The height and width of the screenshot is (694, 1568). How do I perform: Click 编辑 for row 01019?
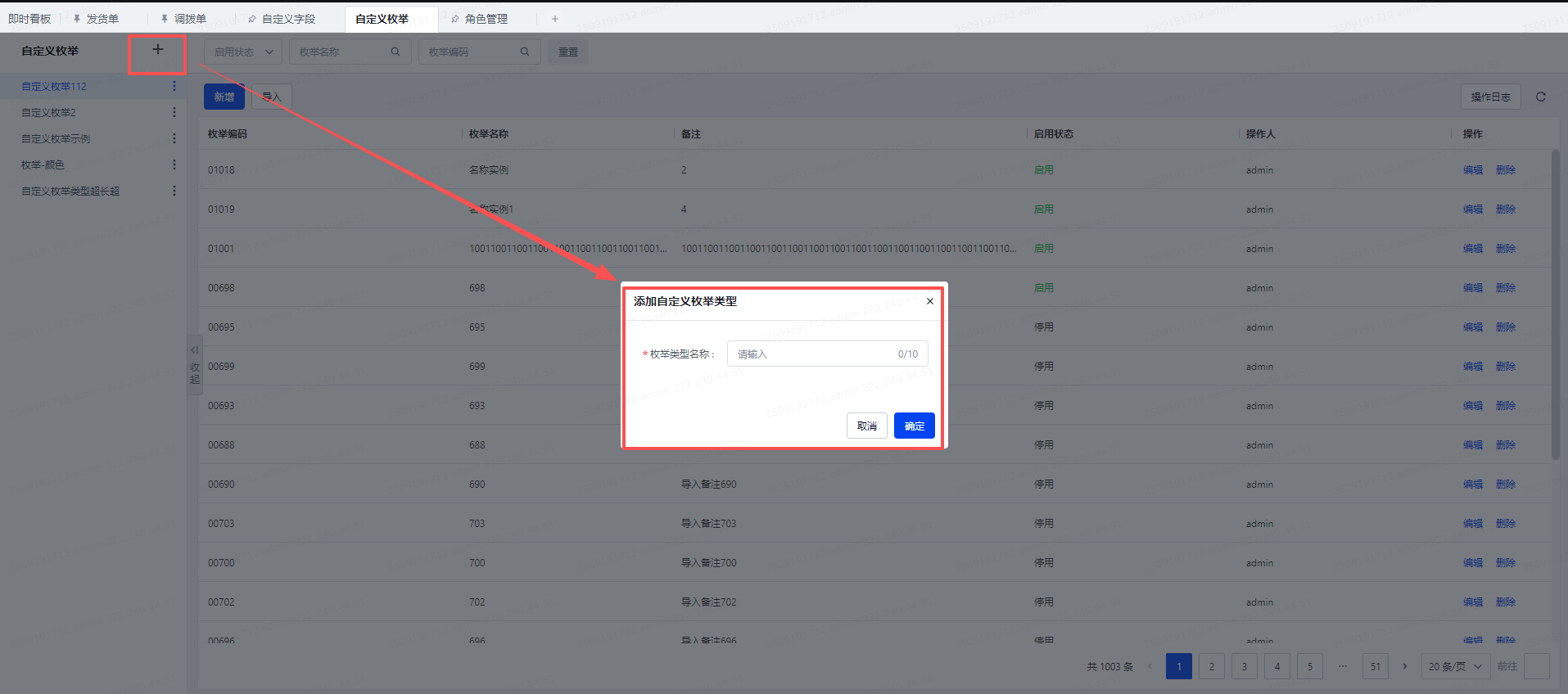pos(1473,210)
